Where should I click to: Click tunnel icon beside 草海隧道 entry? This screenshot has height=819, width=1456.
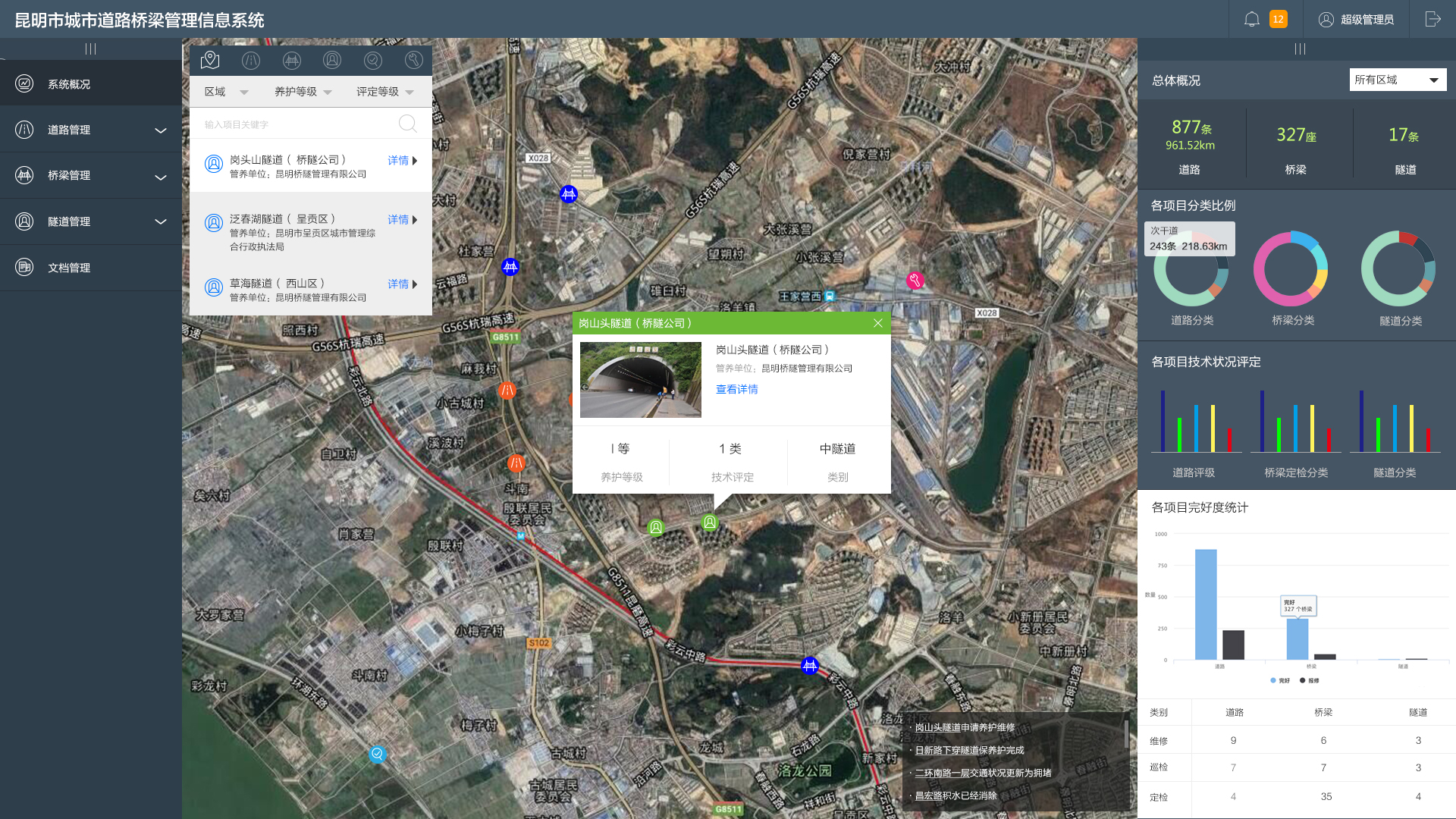tap(214, 287)
